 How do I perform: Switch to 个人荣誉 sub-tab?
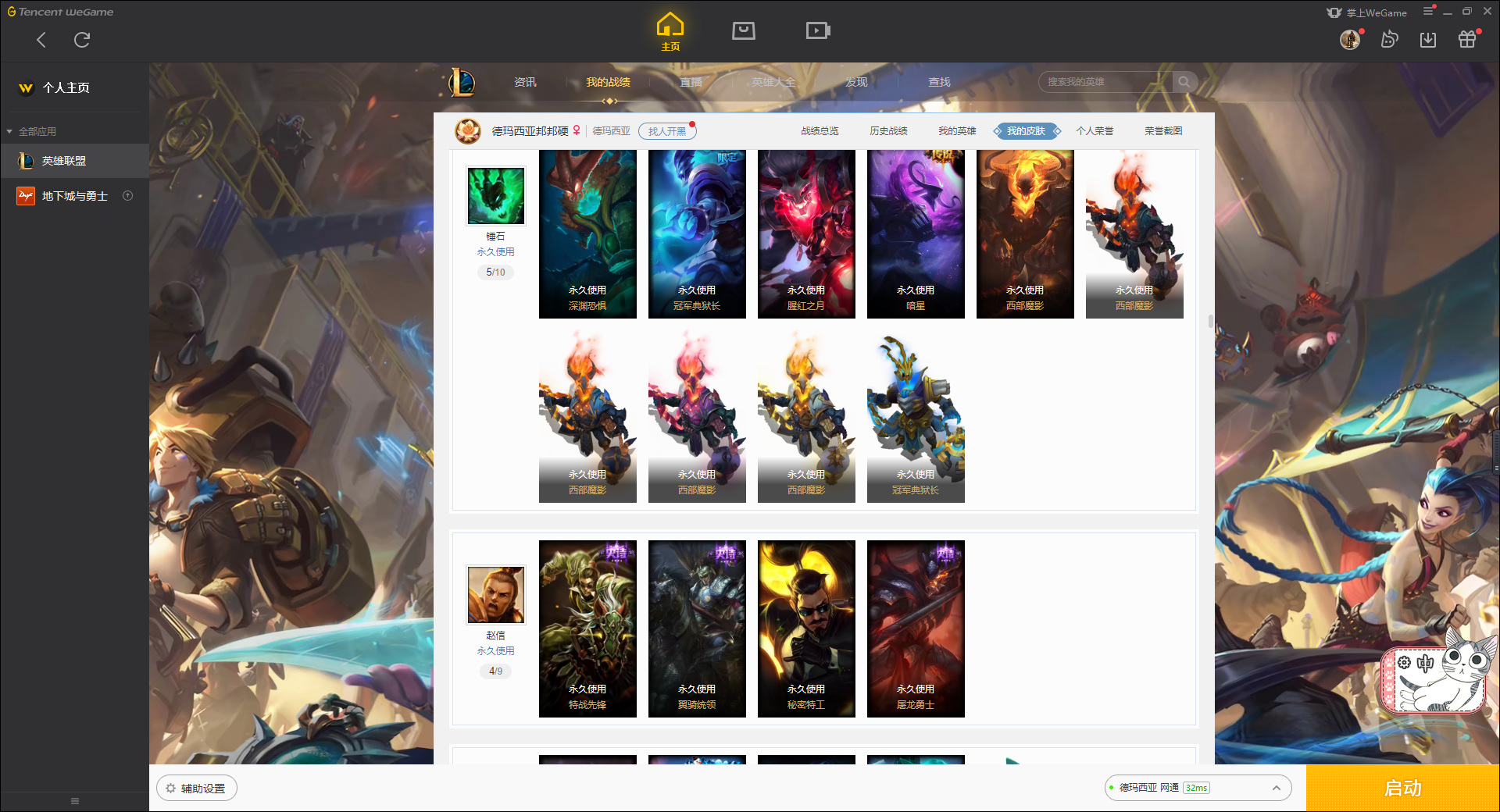(x=1095, y=131)
